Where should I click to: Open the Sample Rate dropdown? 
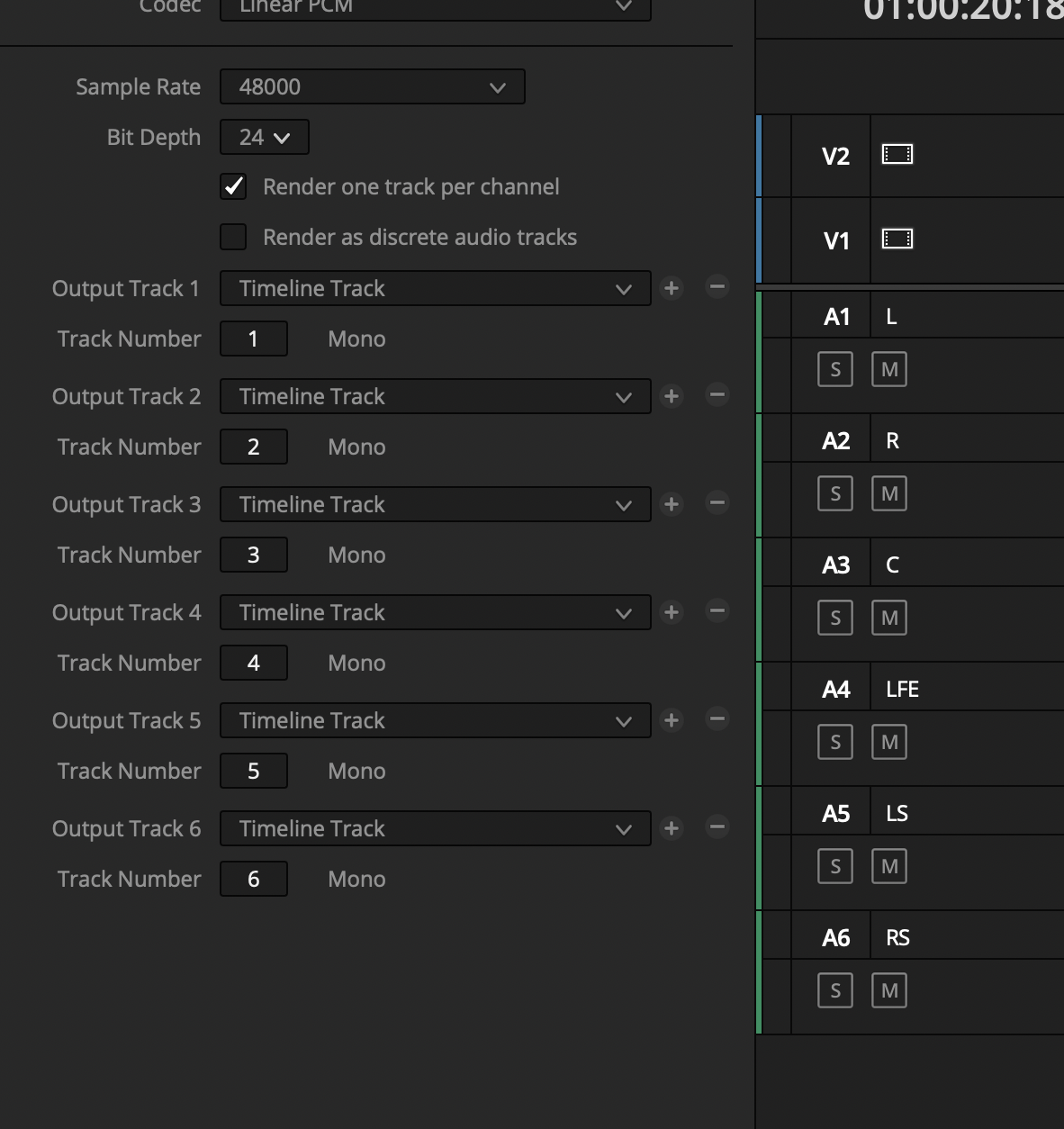(x=373, y=87)
